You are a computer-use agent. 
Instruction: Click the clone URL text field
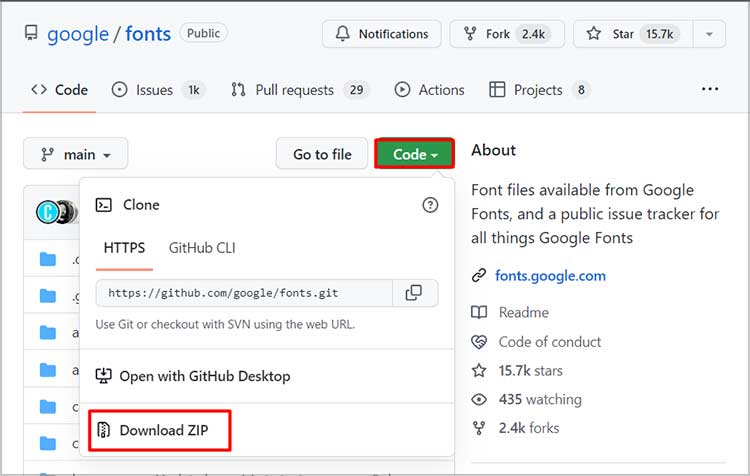click(244, 293)
